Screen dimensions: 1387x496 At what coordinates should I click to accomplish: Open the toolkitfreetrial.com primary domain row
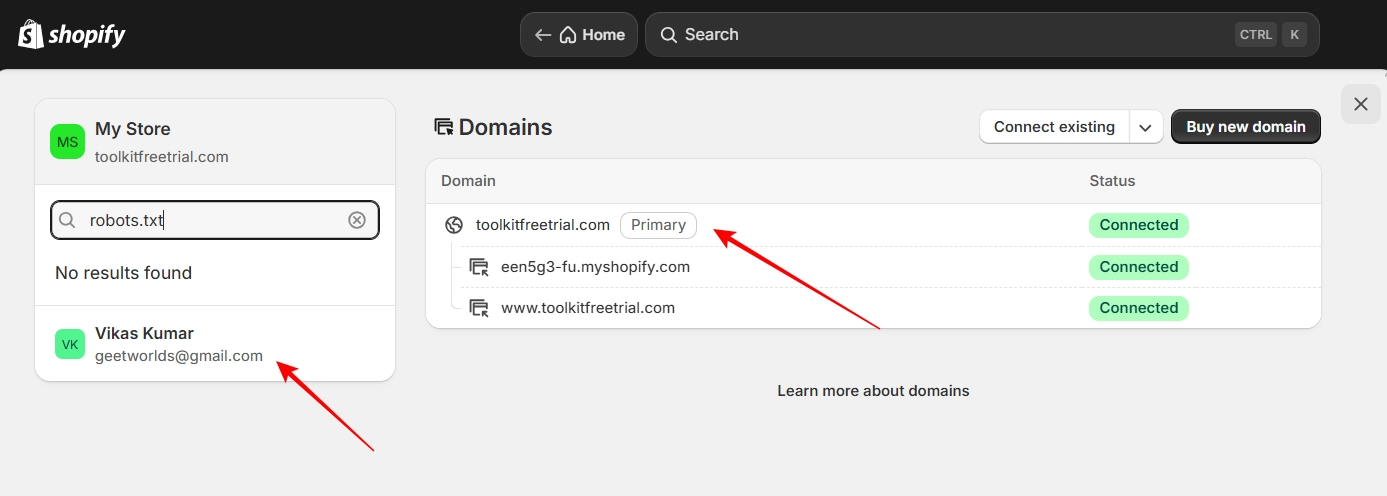[873, 225]
